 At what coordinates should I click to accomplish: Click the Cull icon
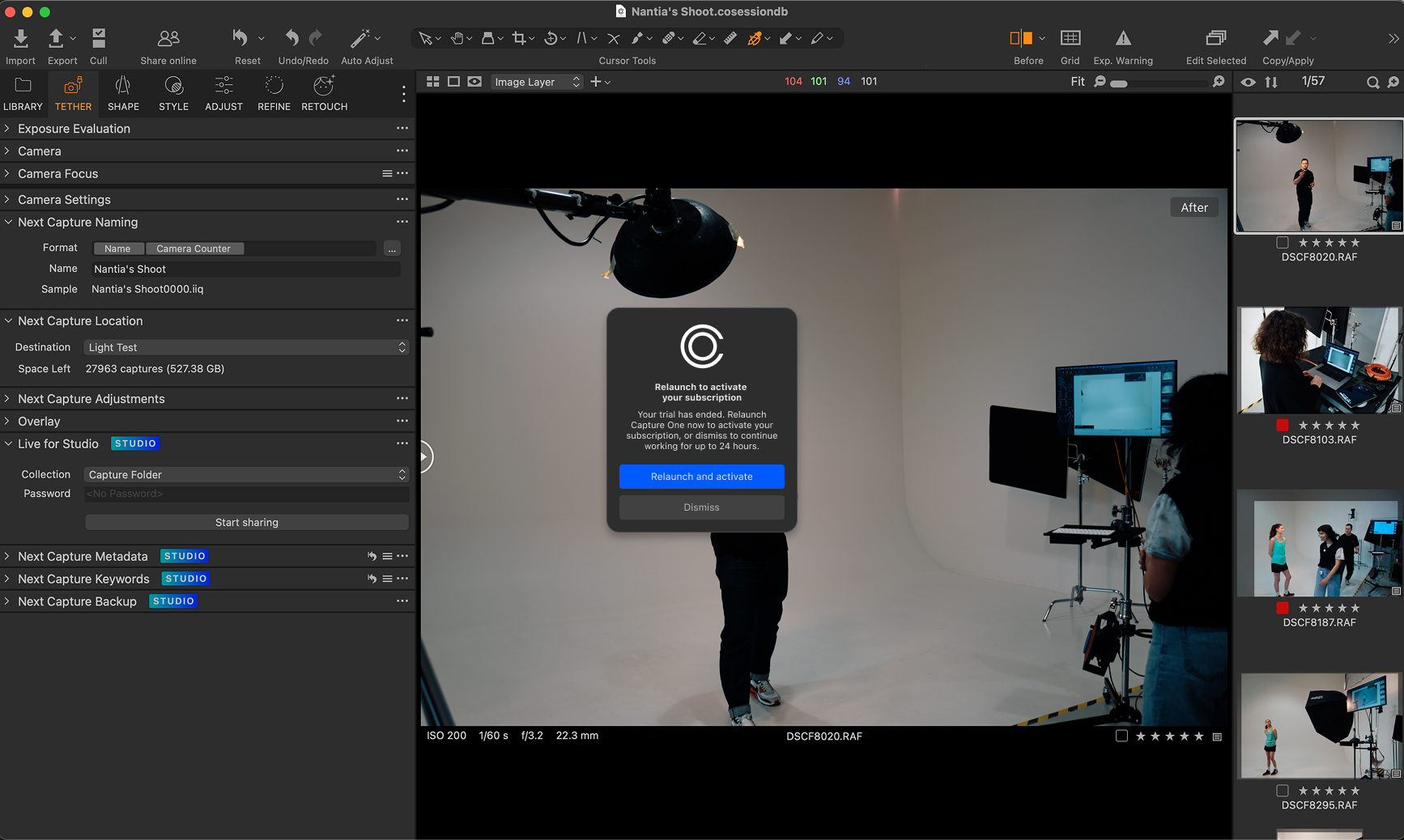point(98,39)
